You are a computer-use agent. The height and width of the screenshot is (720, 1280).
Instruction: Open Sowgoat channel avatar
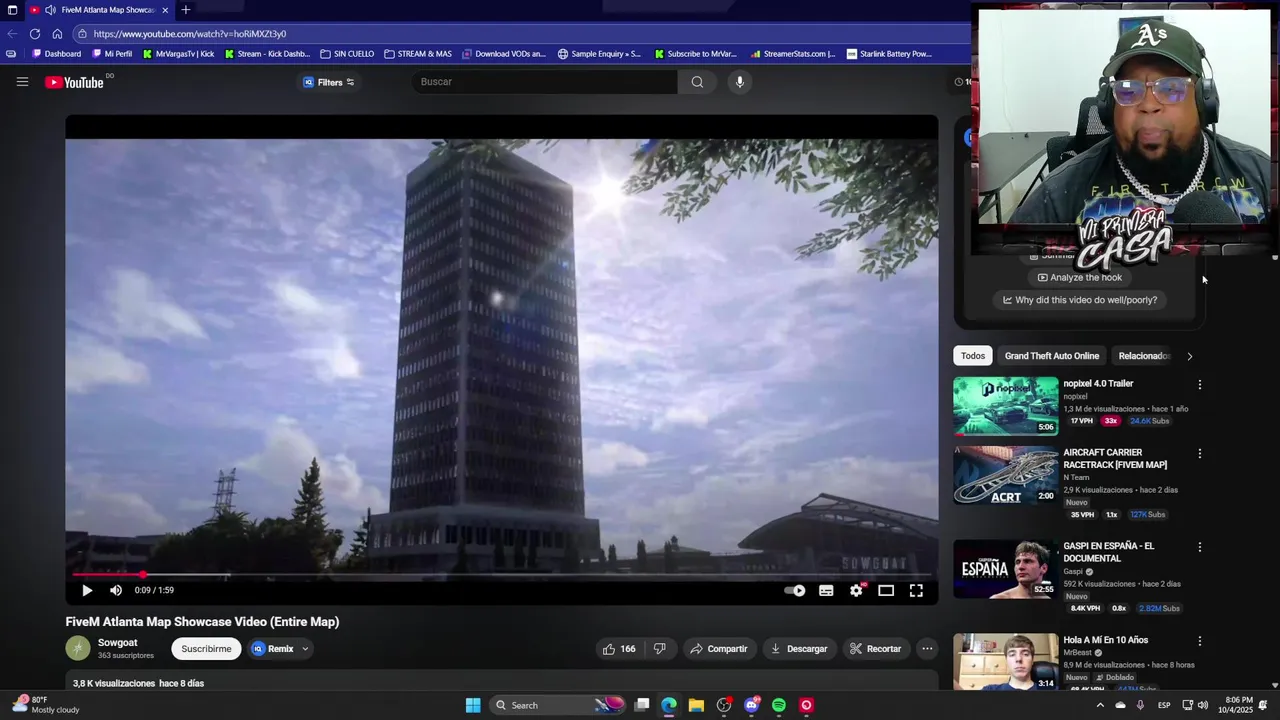[x=78, y=649]
